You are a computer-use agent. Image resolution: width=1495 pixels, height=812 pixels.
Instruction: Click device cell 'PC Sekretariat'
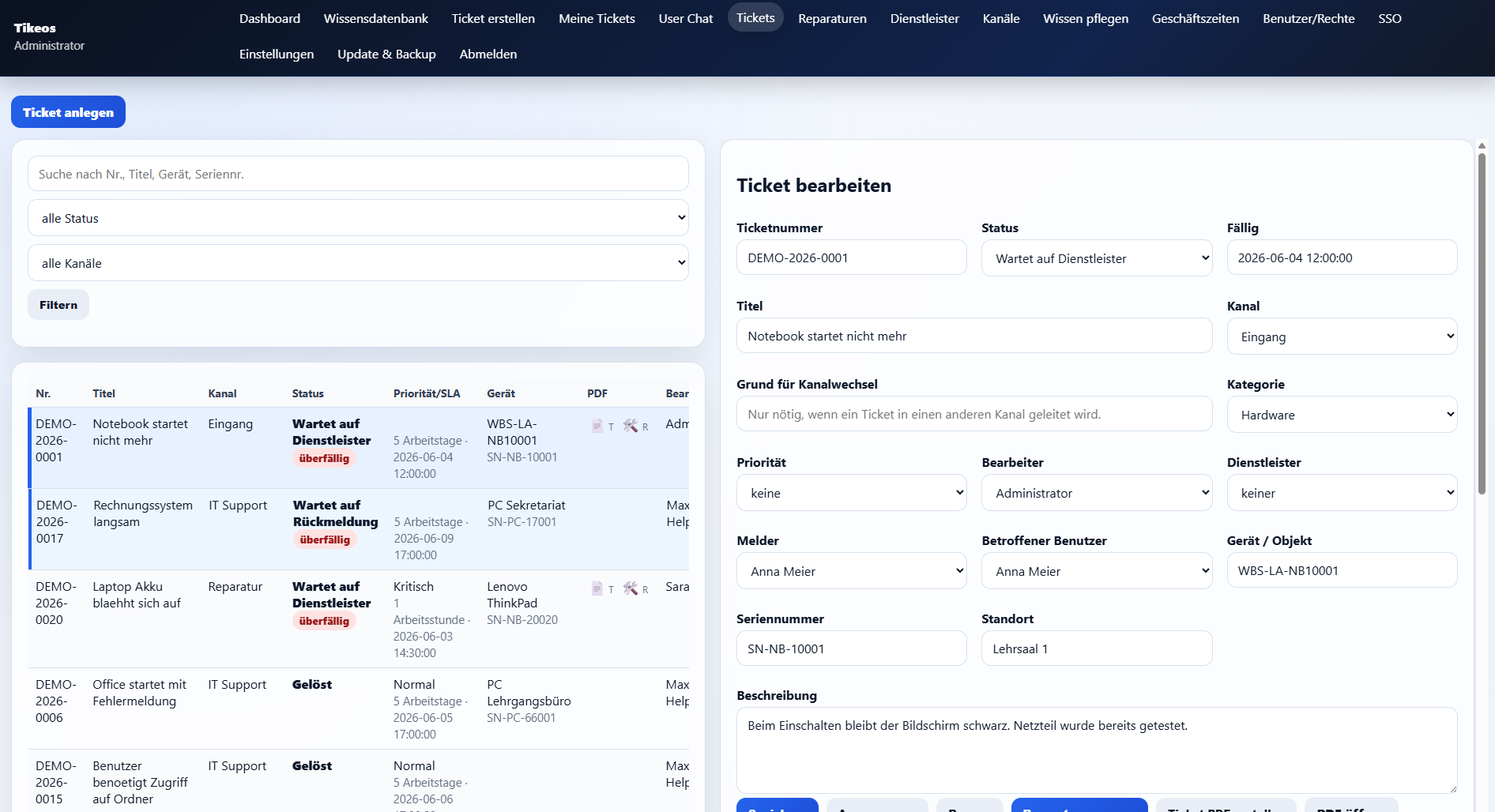pyautogui.click(x=526, y=506)
